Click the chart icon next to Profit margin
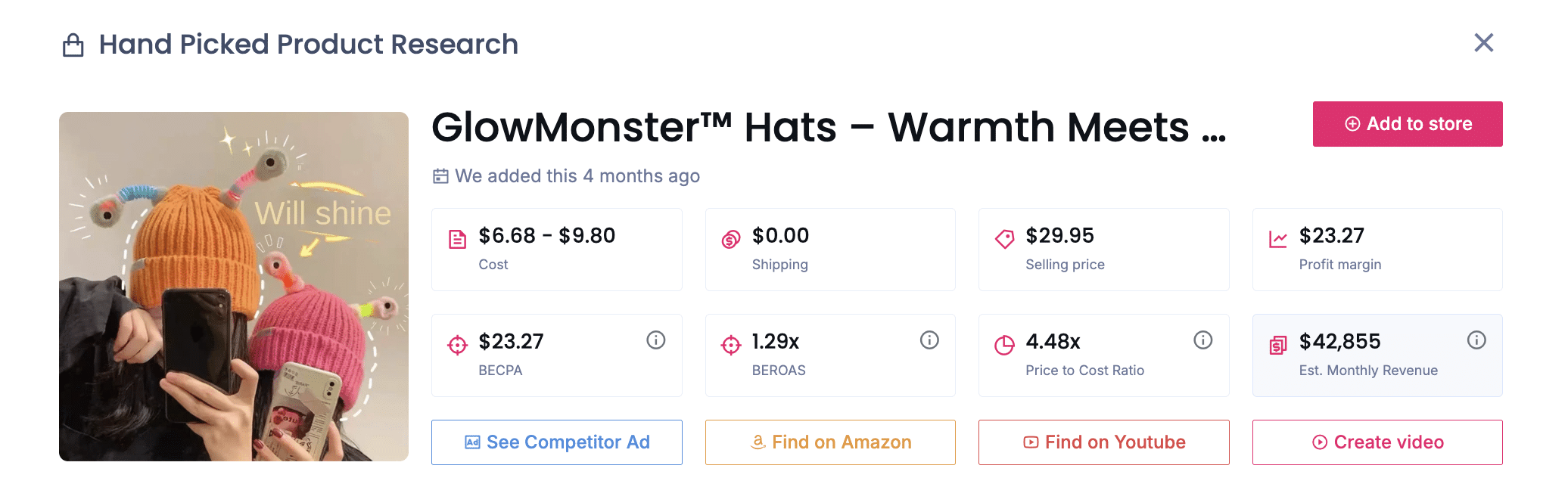 tap(1278, 237)
